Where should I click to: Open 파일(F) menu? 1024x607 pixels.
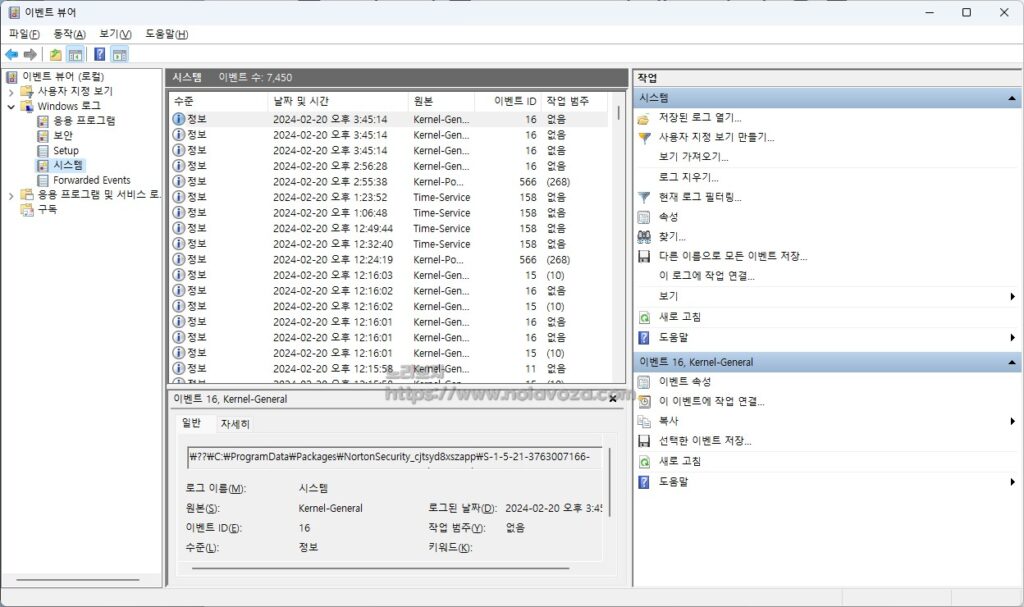point(24,34)
